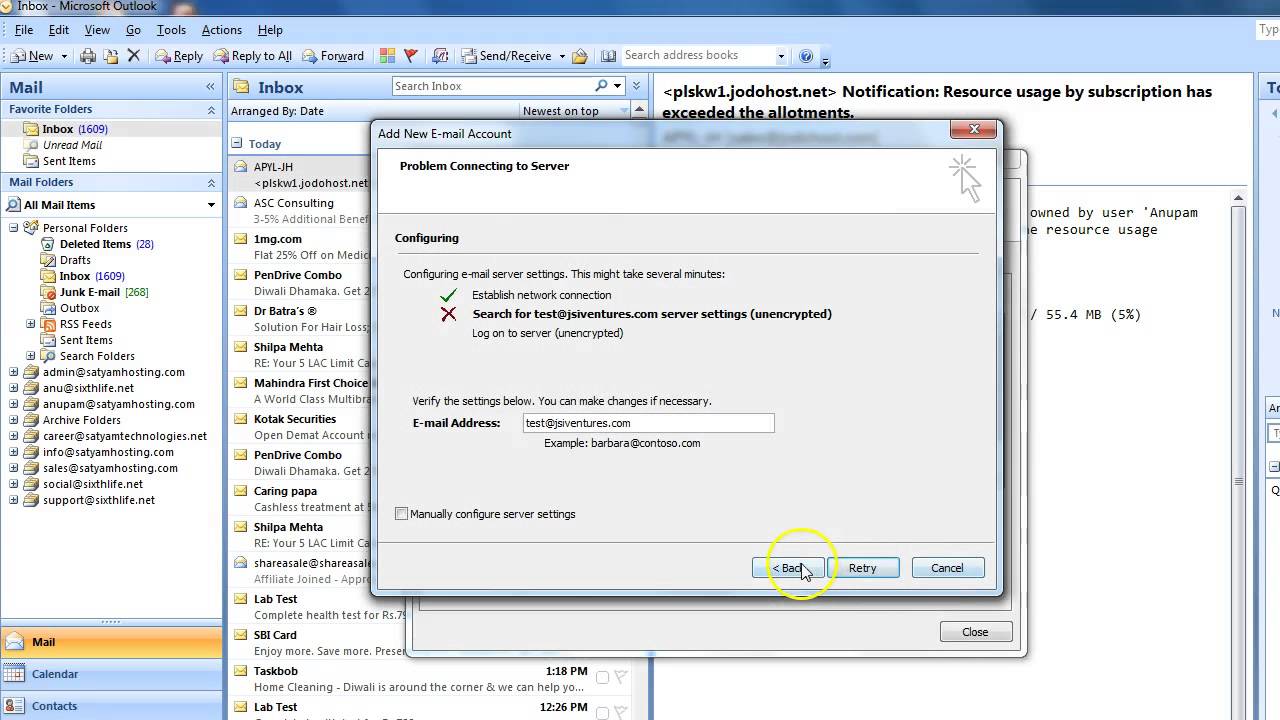Open the Kotak Securities message

tap(300, 427)
